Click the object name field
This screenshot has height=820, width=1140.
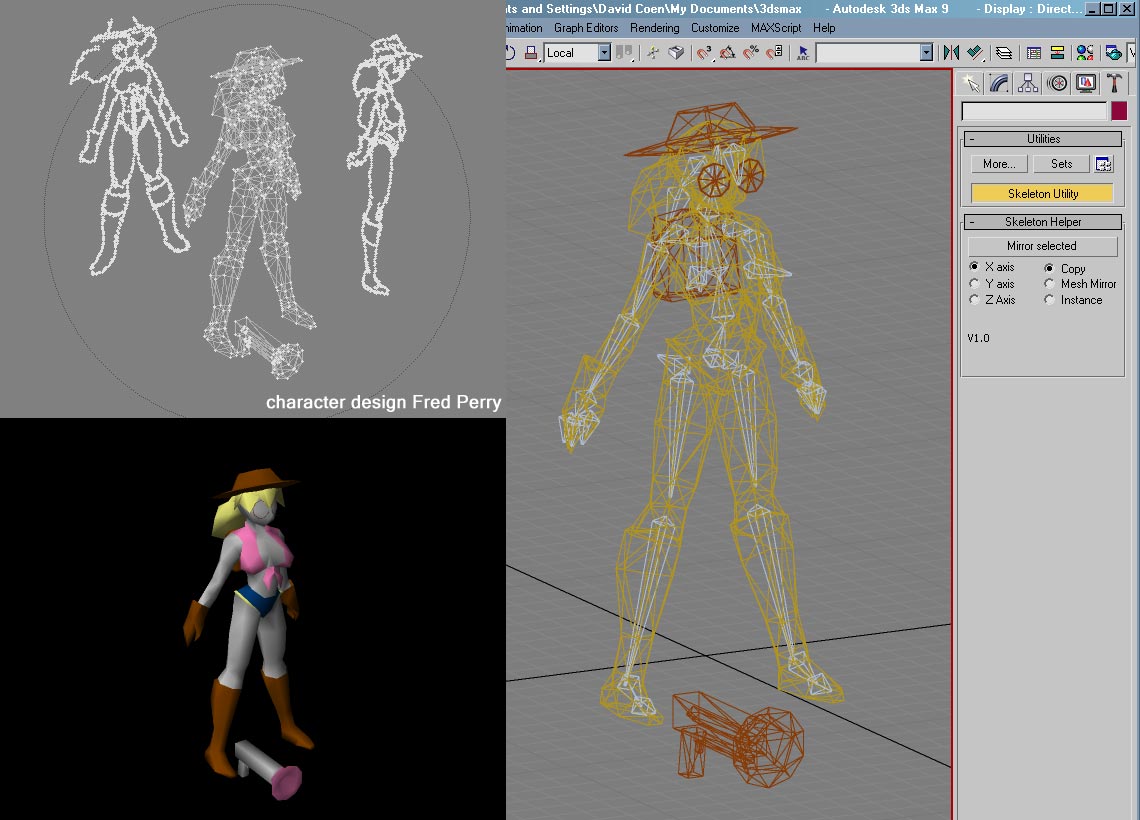1034,110
